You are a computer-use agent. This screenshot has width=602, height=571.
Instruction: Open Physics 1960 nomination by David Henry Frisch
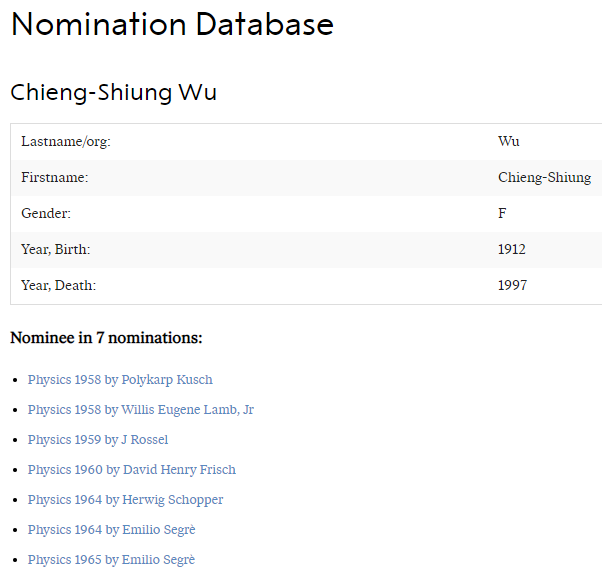[132, 470]
